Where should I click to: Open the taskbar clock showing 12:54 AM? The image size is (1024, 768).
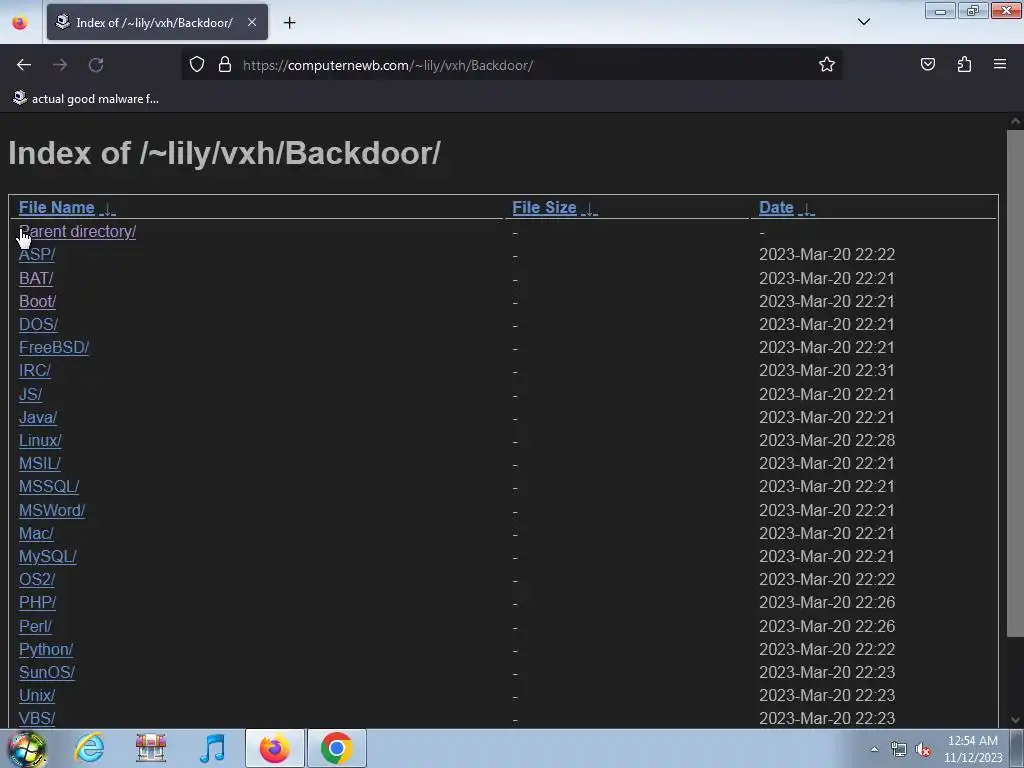pyautogui.click(x=973, y=749)
